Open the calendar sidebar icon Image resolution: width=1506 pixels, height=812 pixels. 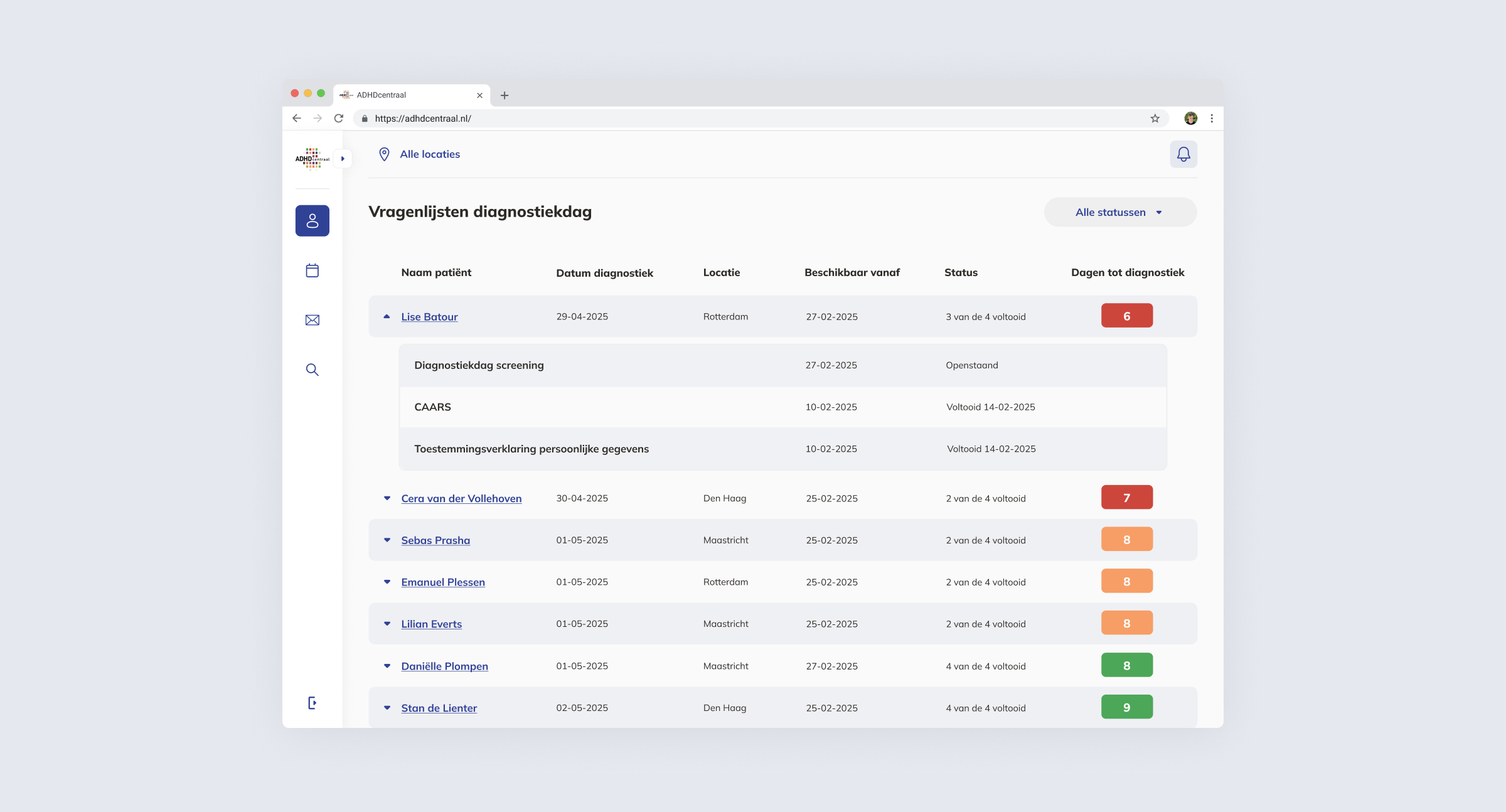point(312,270)
